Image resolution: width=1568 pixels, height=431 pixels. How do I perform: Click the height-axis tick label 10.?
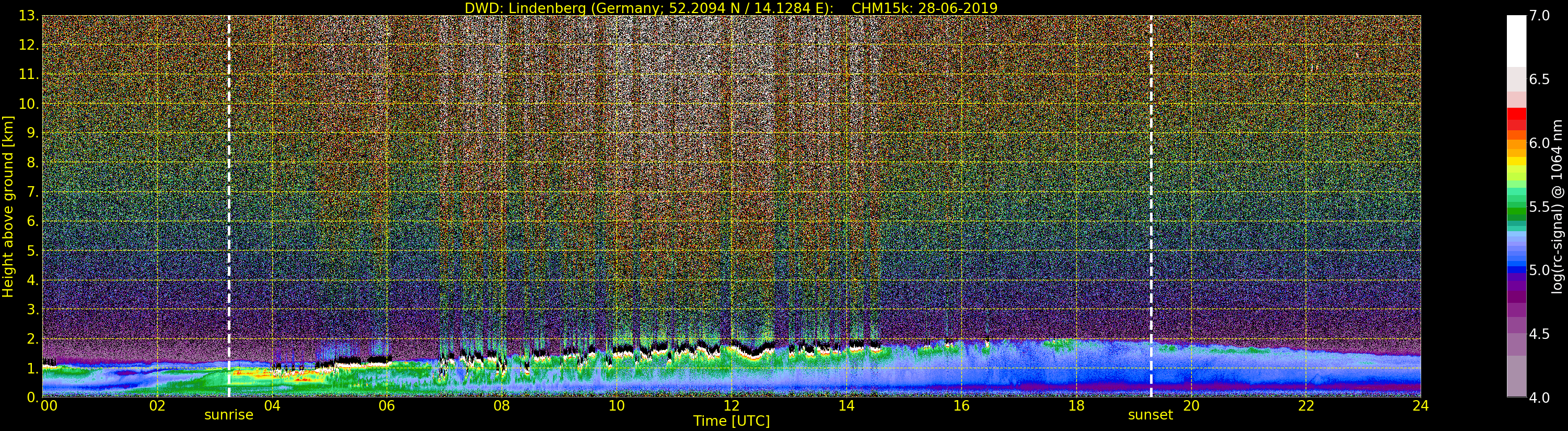[28, 104]
